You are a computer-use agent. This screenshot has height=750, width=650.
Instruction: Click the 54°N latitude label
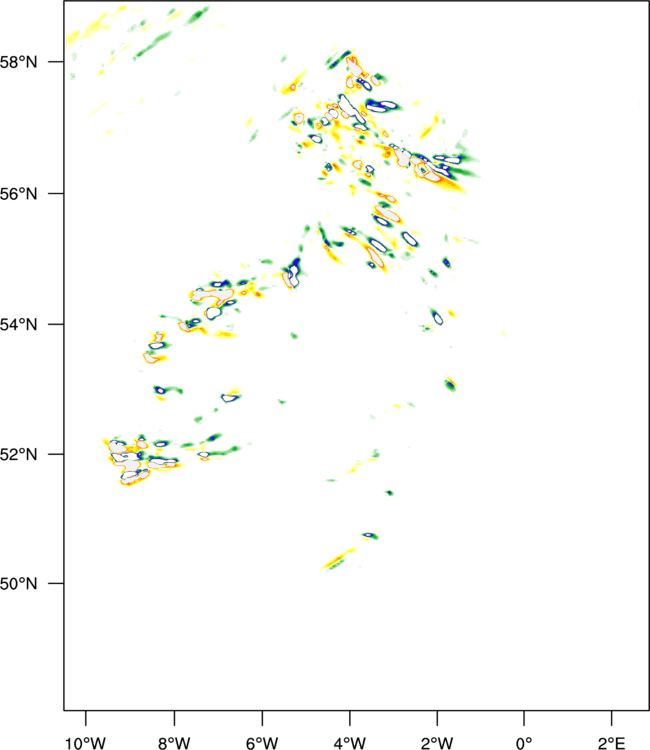pyautogui.click(x=18, y=325)
